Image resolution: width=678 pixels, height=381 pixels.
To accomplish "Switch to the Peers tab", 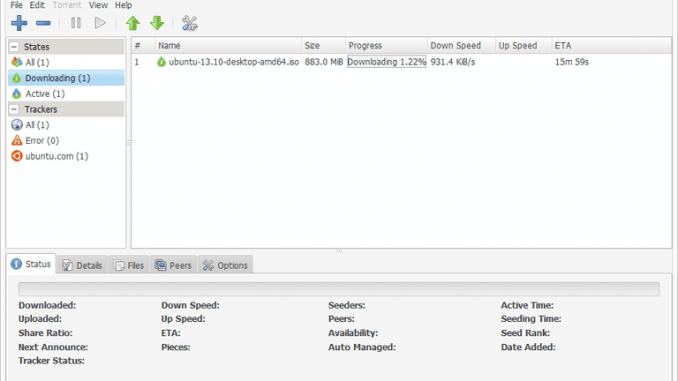I will pyautogui.click(x=173, y=265).
